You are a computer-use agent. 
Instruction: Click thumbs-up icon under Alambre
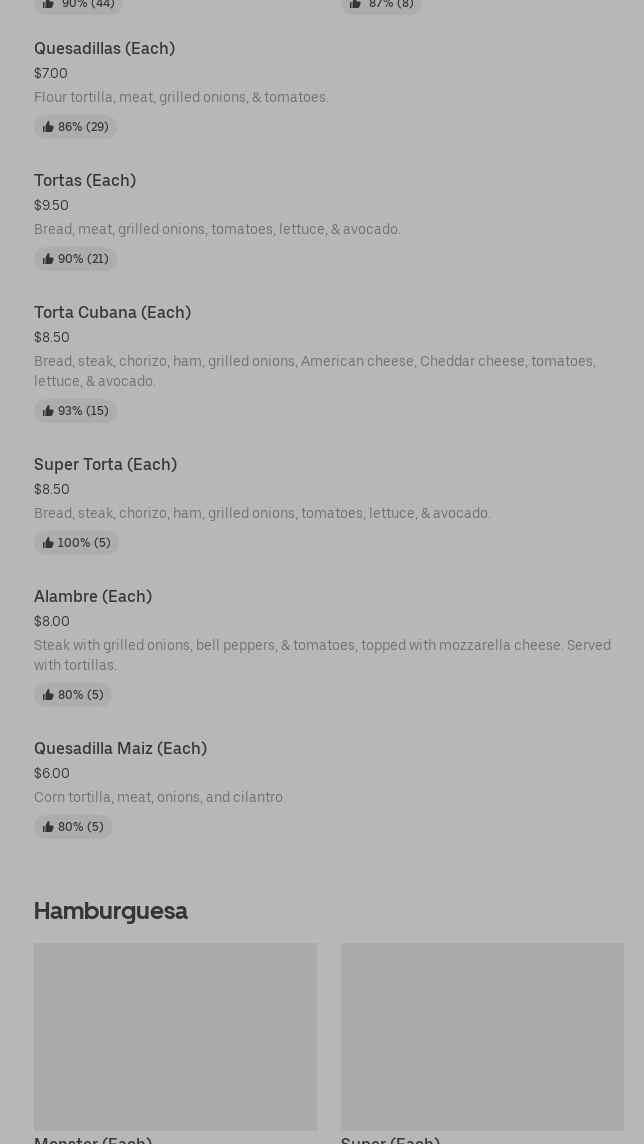pyautogui.click(x=48, y=695)
